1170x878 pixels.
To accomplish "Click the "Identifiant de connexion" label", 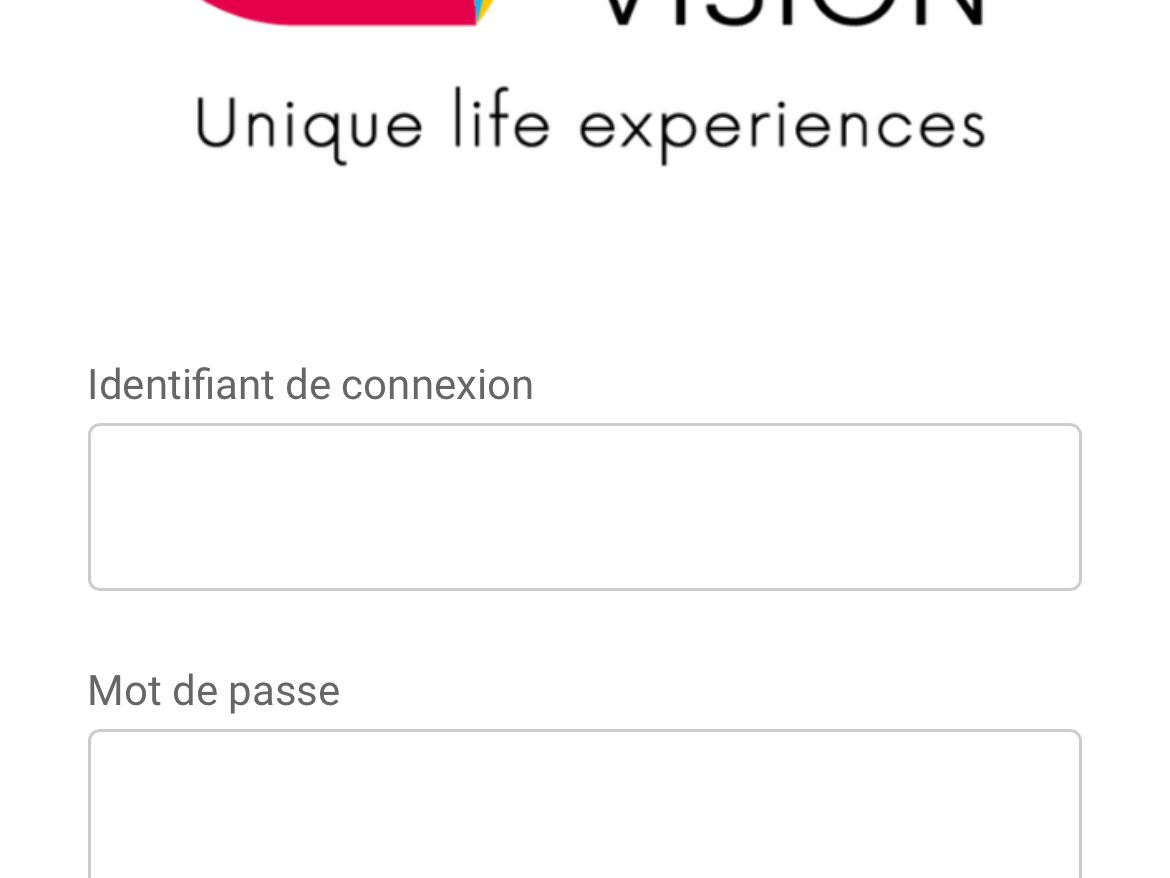I will pyautogui.click(x=310, y=385).
